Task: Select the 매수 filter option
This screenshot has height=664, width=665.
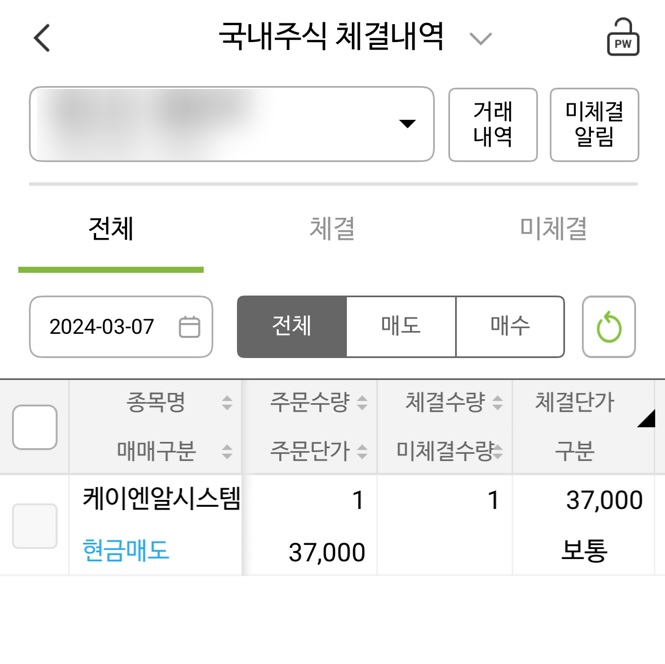Action: 510,326
